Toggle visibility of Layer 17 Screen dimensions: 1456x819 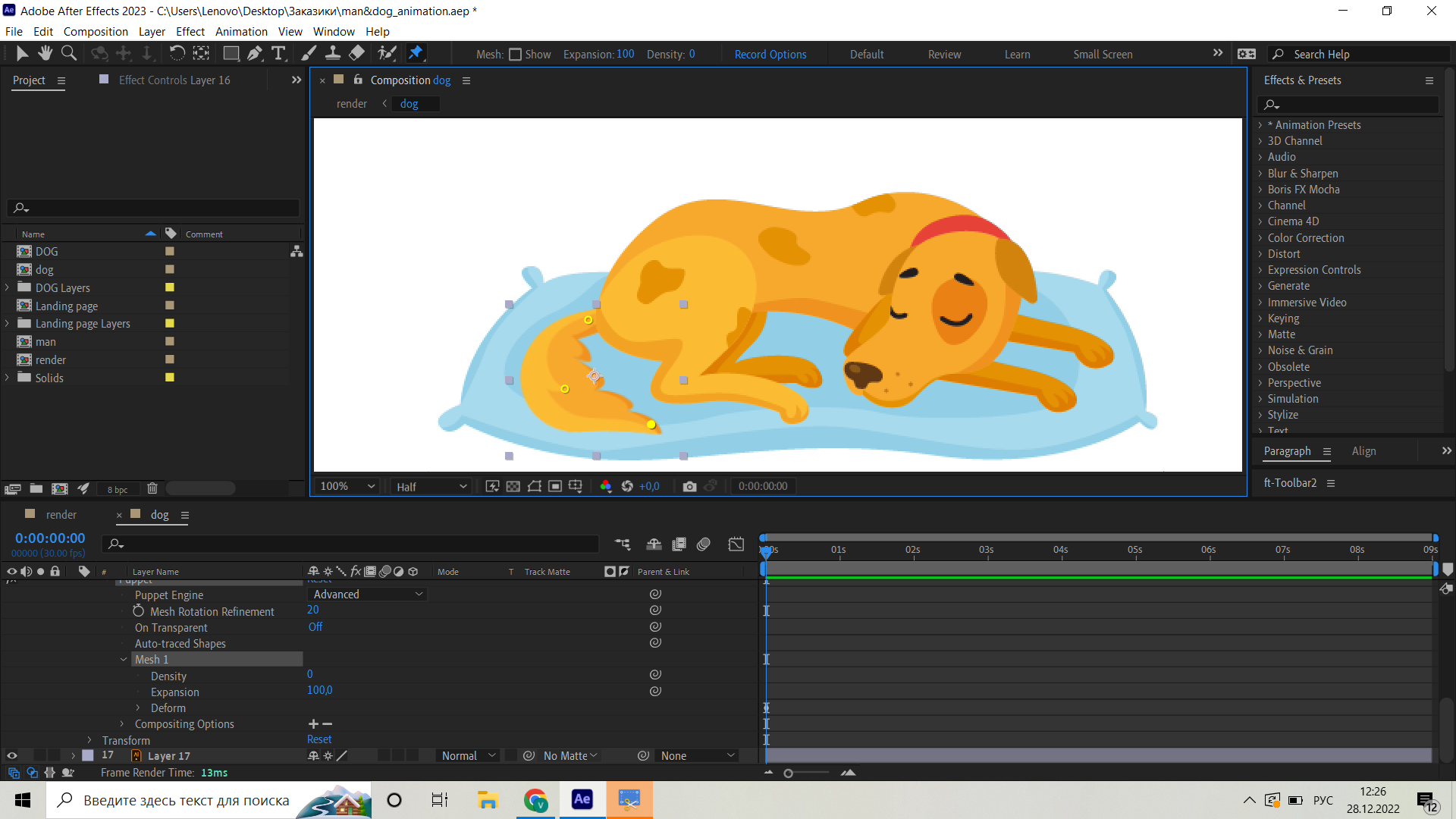[12, 755]
